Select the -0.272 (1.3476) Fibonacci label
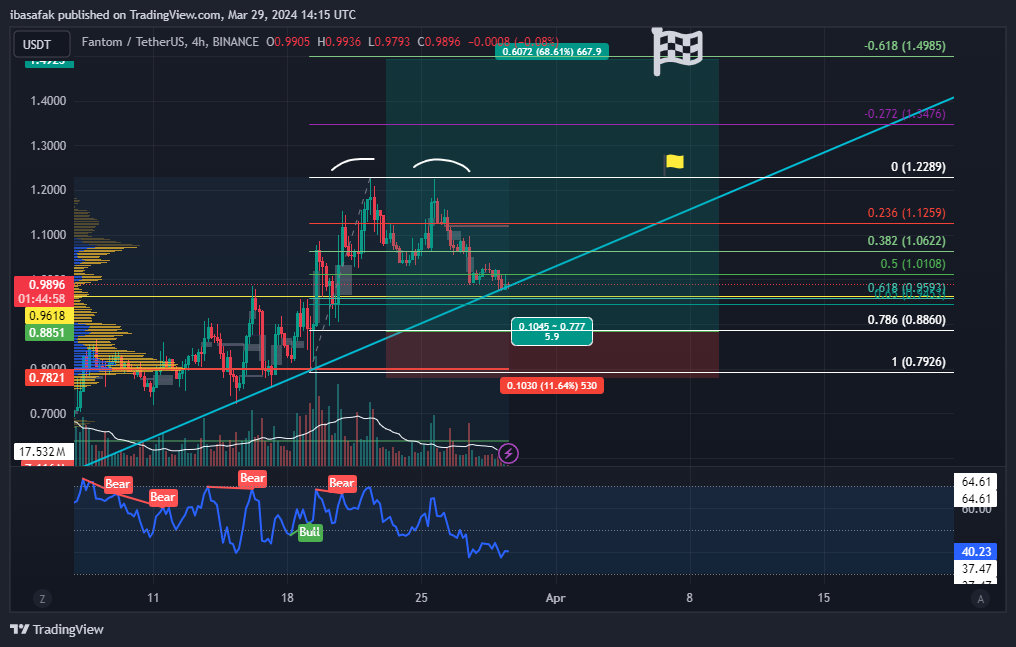The height and width of the screenshot is (647, 1016). click(905, 114)
